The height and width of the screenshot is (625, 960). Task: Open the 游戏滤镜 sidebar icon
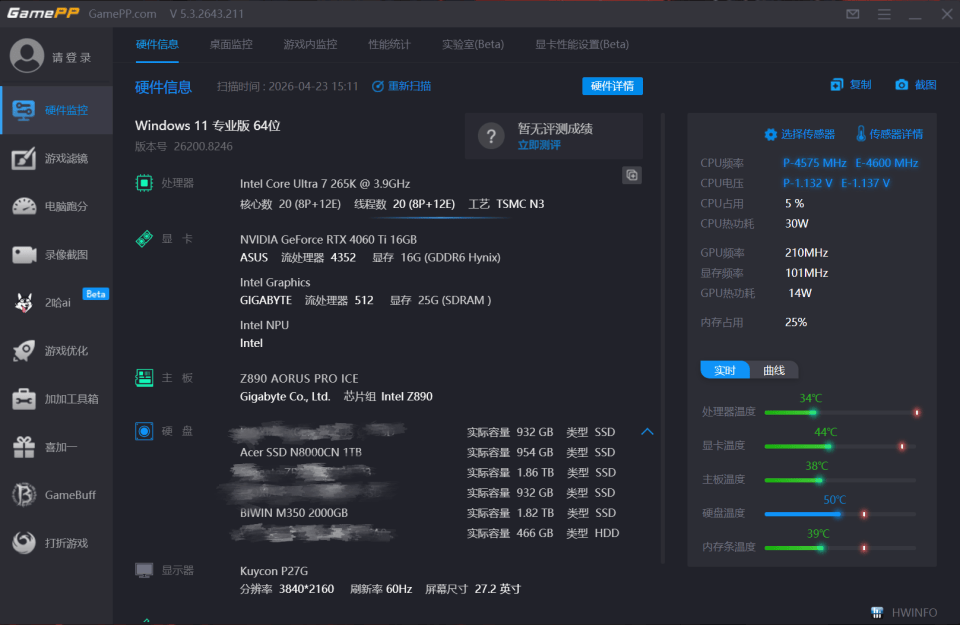(x=24, y=158)
